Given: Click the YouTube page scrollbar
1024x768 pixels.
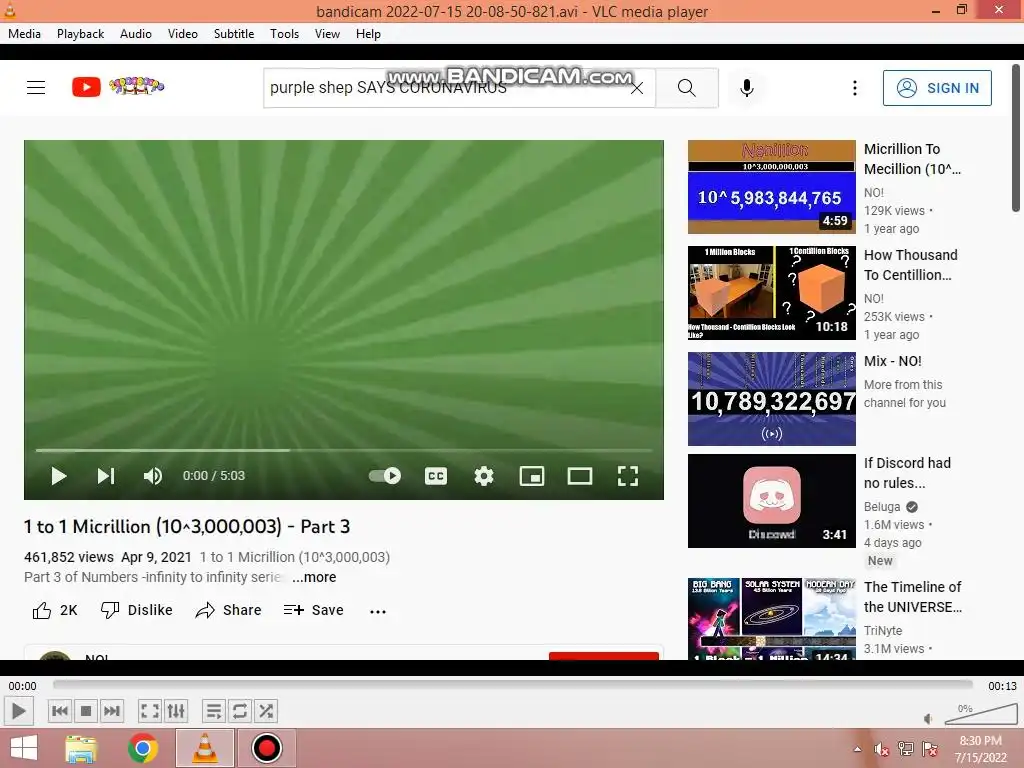Looking at the screenshot, I should point(1016,138).
